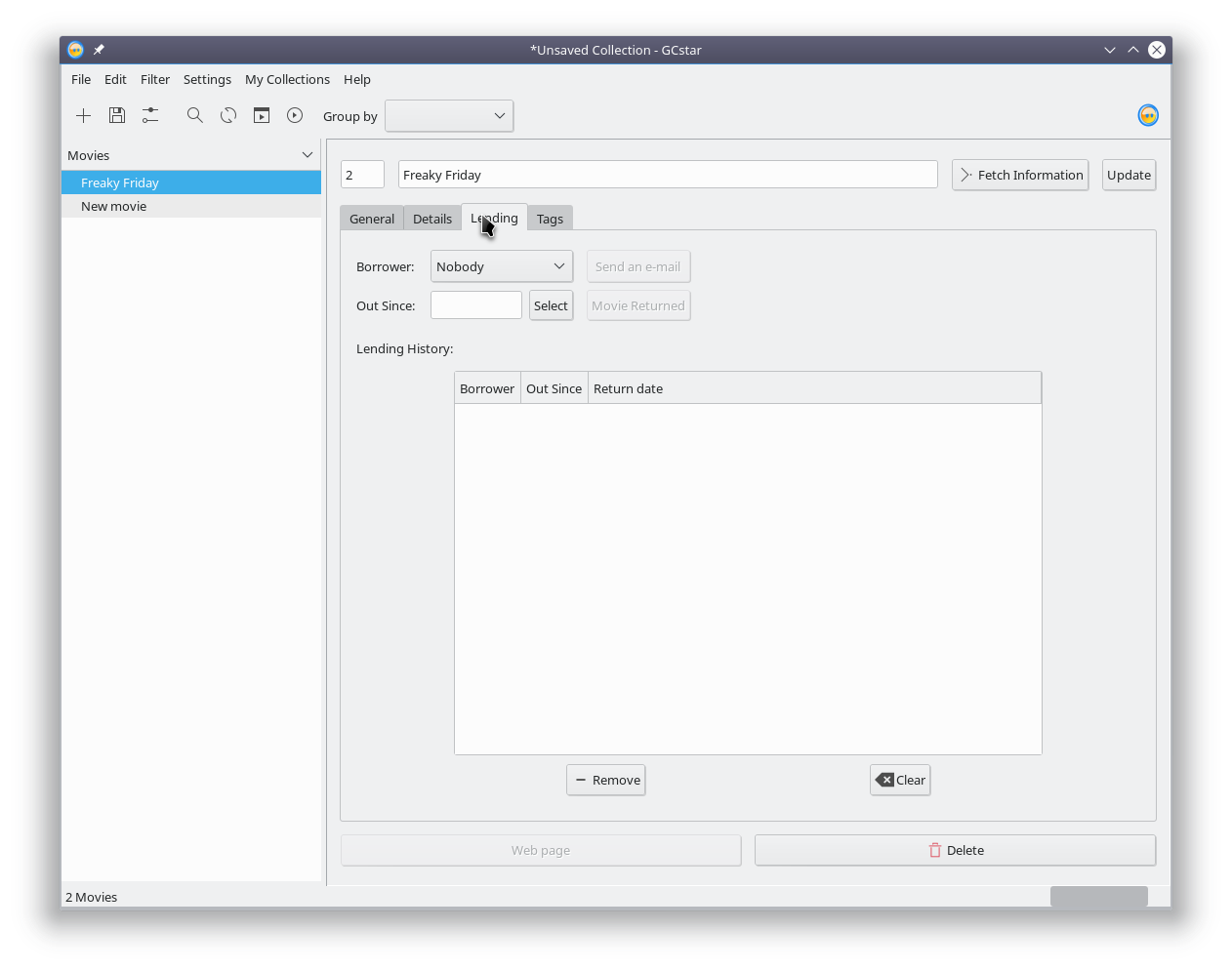The width and height of the screenshot is (1232, 970).
Task: Click the window-with-play-arrow toolbar icon
Action: (262, 116)
